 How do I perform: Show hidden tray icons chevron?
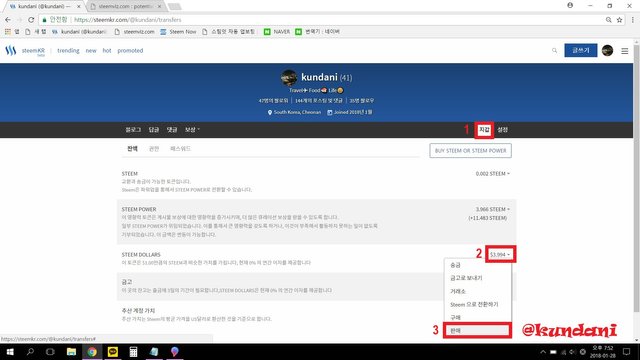(x=543, y=352)
